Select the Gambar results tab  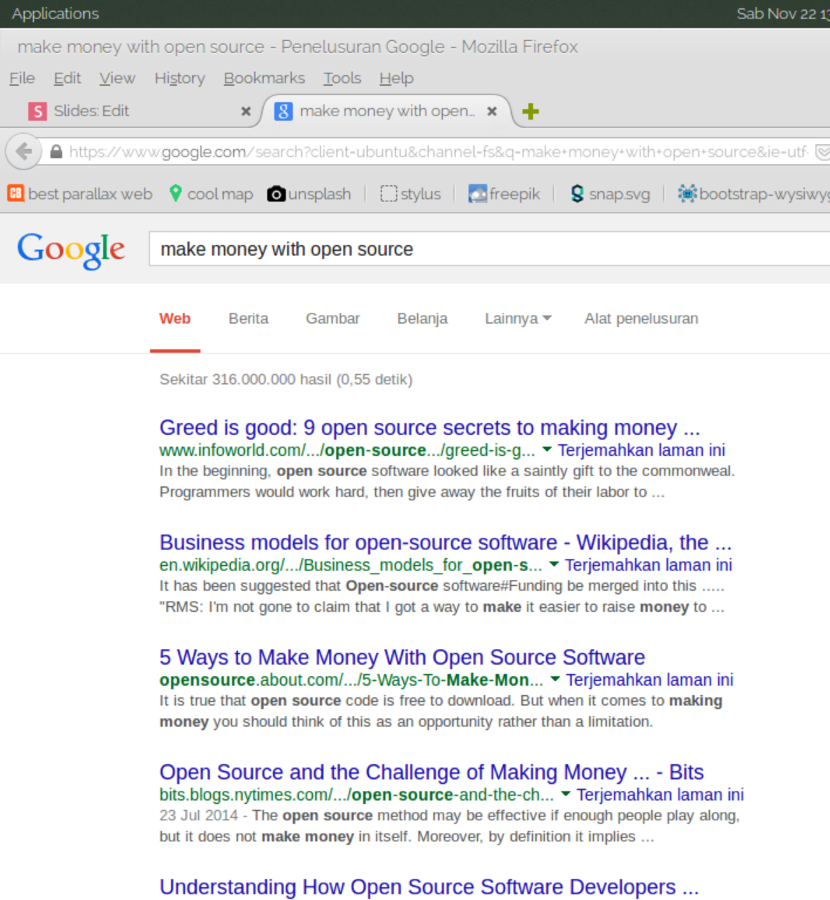(332, 319)
